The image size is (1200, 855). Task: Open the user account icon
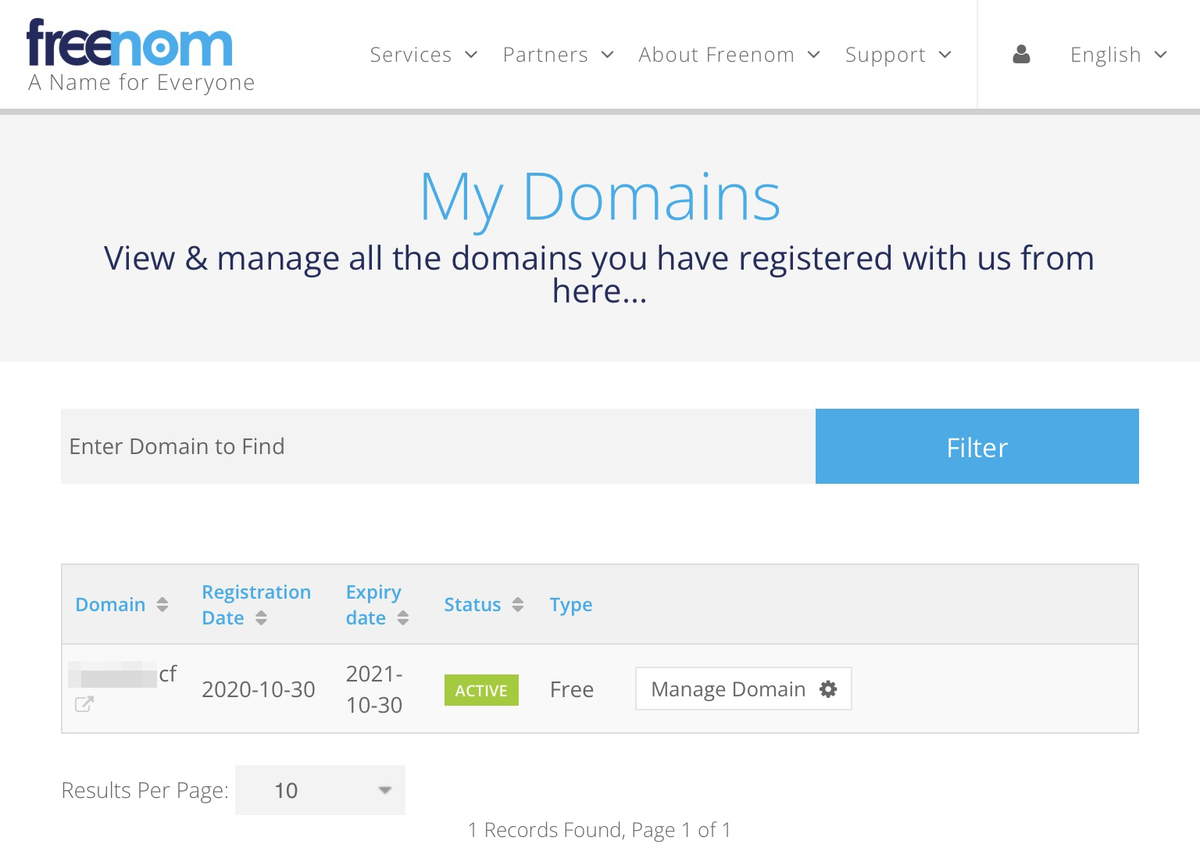click(1021, 55)
